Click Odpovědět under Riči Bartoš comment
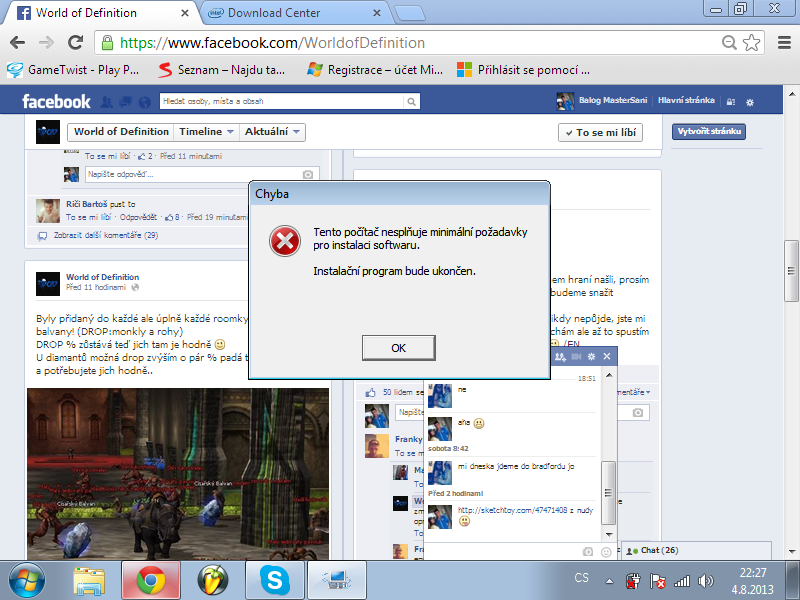Viewport: 800px width, 600px height. (138, 217)
